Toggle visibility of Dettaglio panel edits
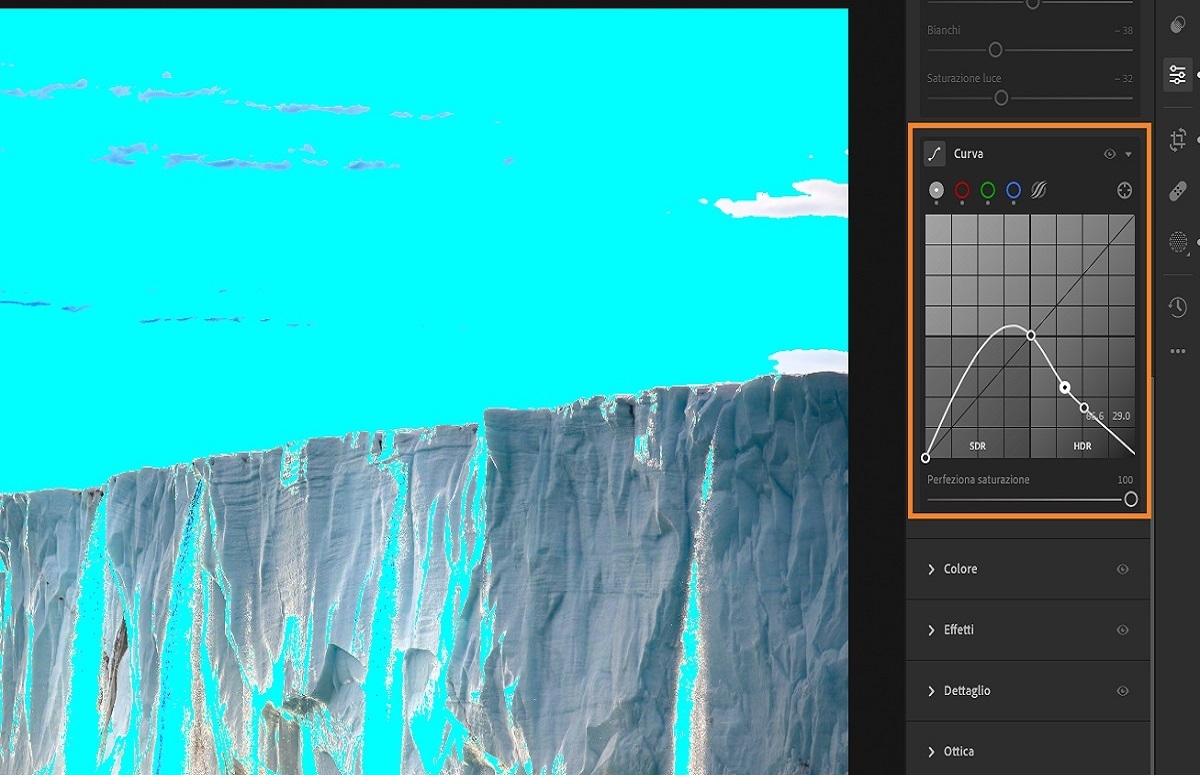 (1122, 691)
